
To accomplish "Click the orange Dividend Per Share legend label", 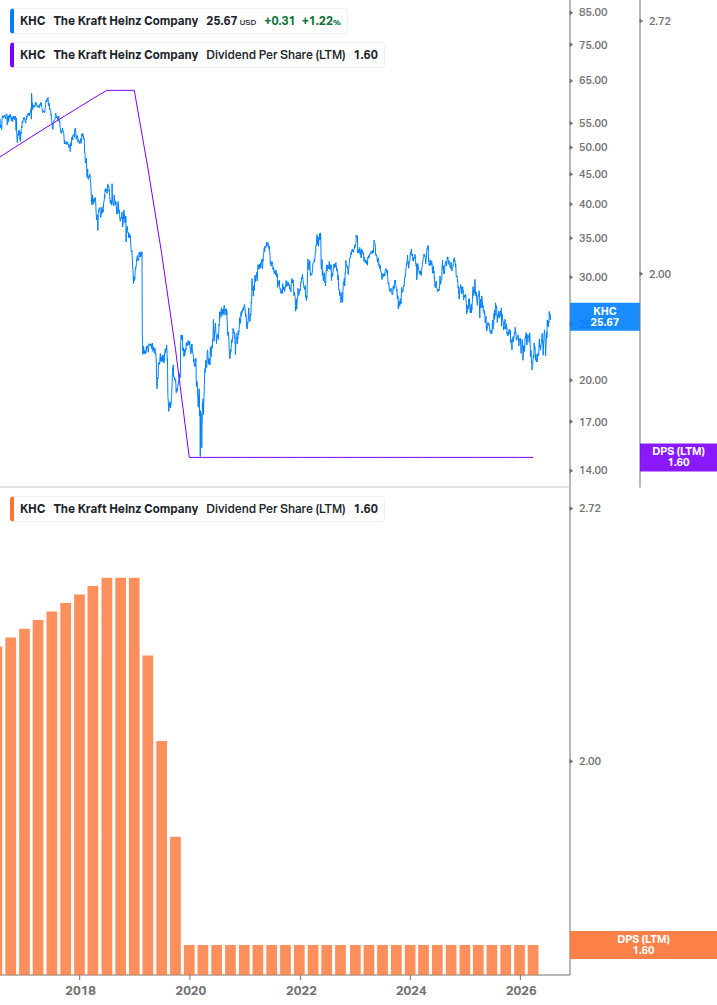I will [197, 509].
